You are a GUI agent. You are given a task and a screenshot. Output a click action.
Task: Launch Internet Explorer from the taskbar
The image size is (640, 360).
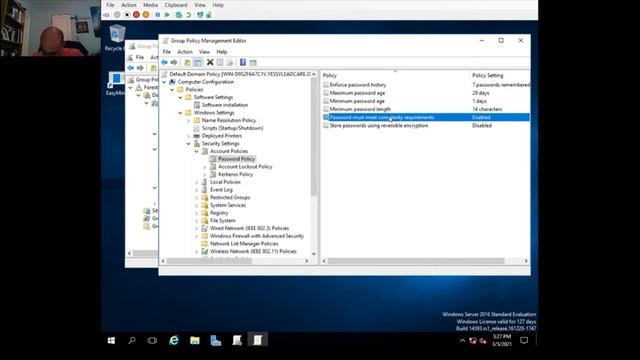click(x=174, y=340)
